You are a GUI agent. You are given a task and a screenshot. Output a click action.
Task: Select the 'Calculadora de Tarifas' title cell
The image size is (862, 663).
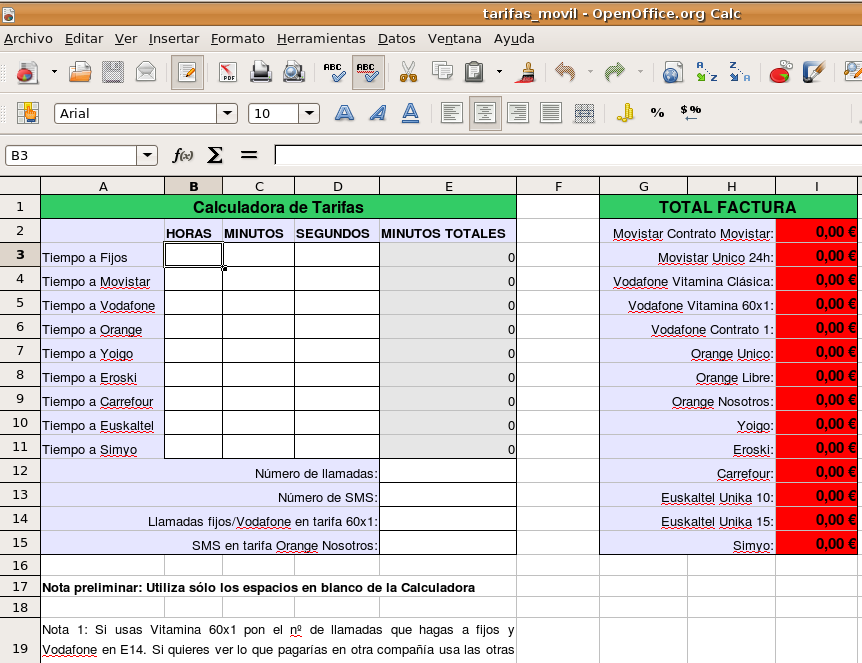(279, 207)
